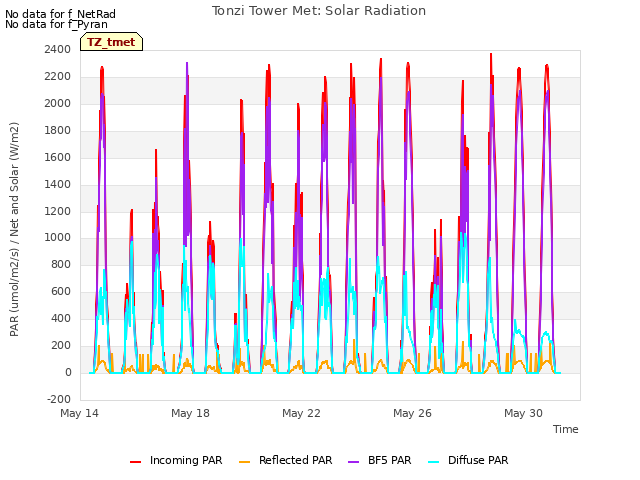Click the 2200 y-axis tick label
The image size is (640, 480).
click(x=58, y=76)
